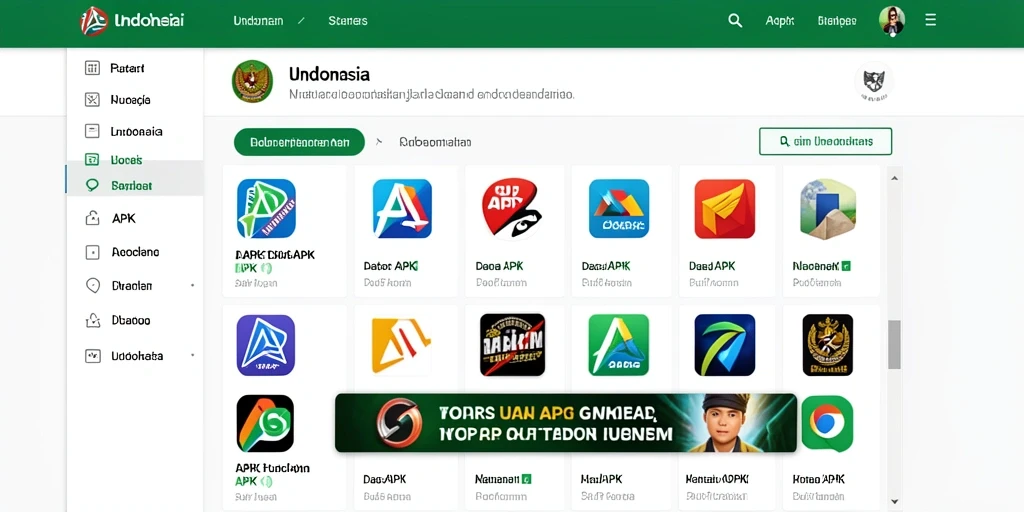1024x512 pixels.
Task: Click the Lntooaiia sidebar icon
Action: [92, 131]
